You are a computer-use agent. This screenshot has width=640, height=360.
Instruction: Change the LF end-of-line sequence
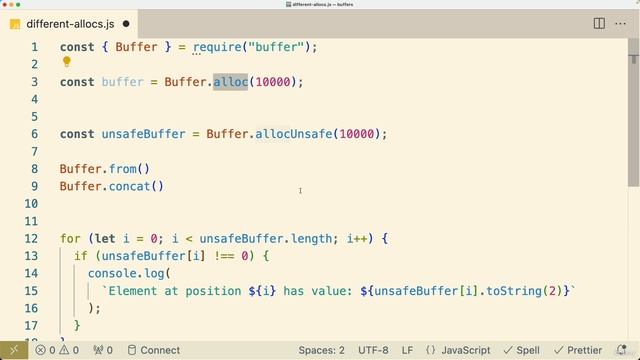(407, 350)
